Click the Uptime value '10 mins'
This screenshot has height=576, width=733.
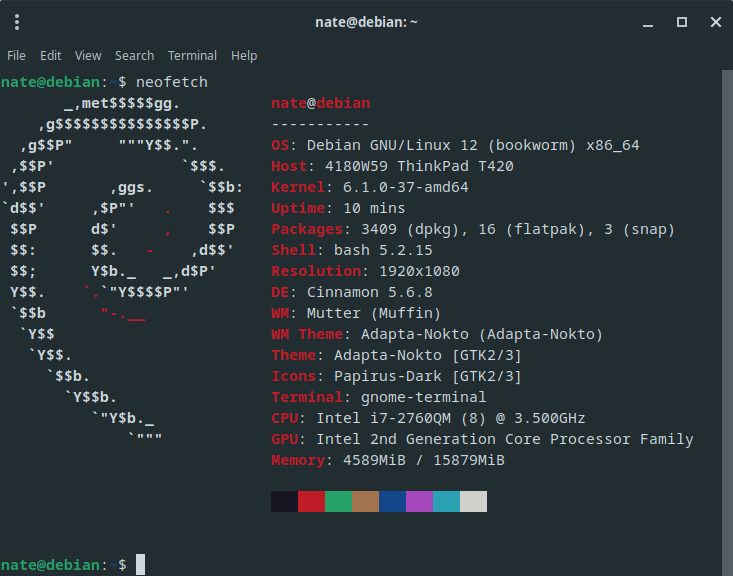tap(374, 208)
